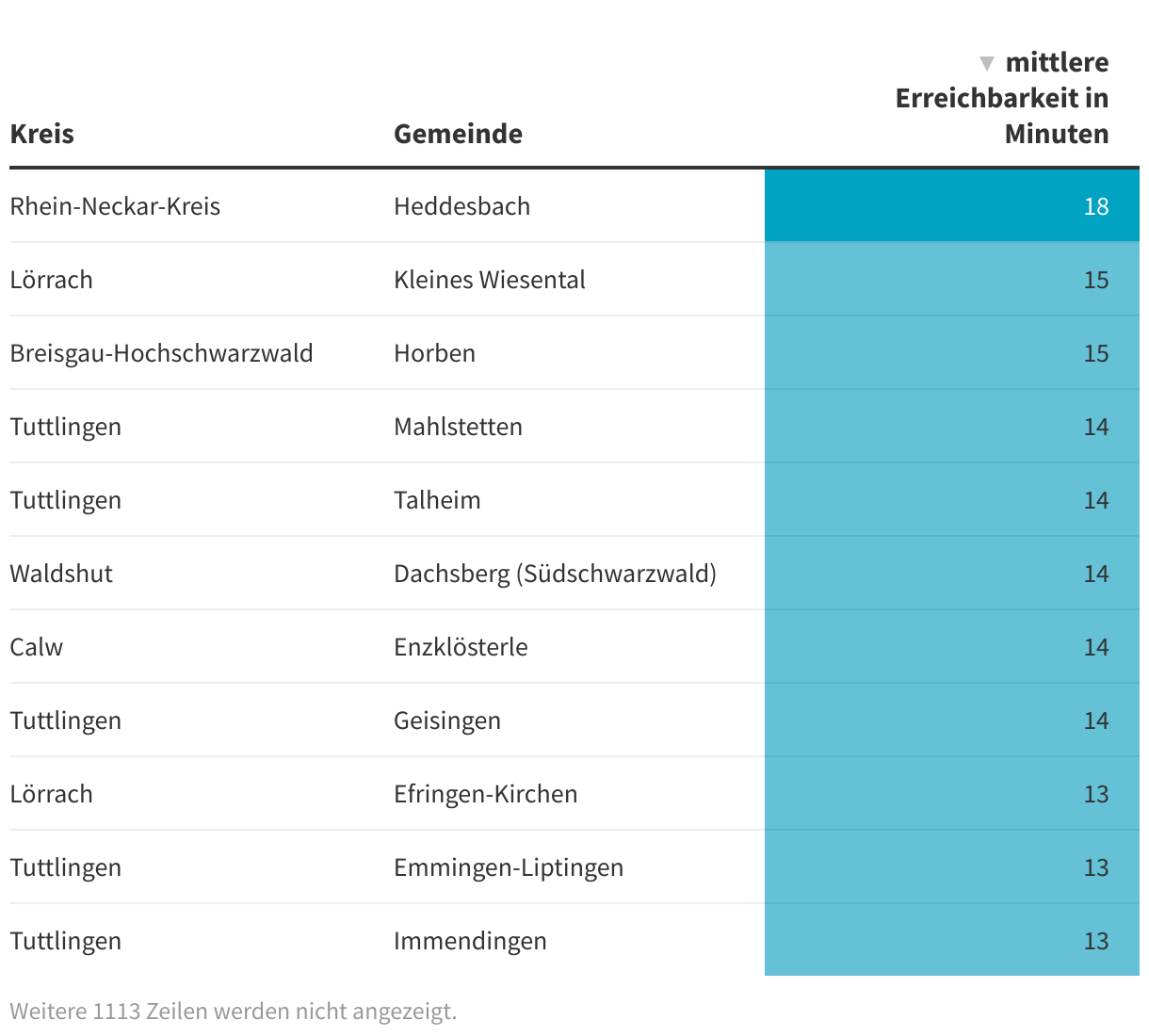Select the Enzklösterle municipality cell

(461, 647)
